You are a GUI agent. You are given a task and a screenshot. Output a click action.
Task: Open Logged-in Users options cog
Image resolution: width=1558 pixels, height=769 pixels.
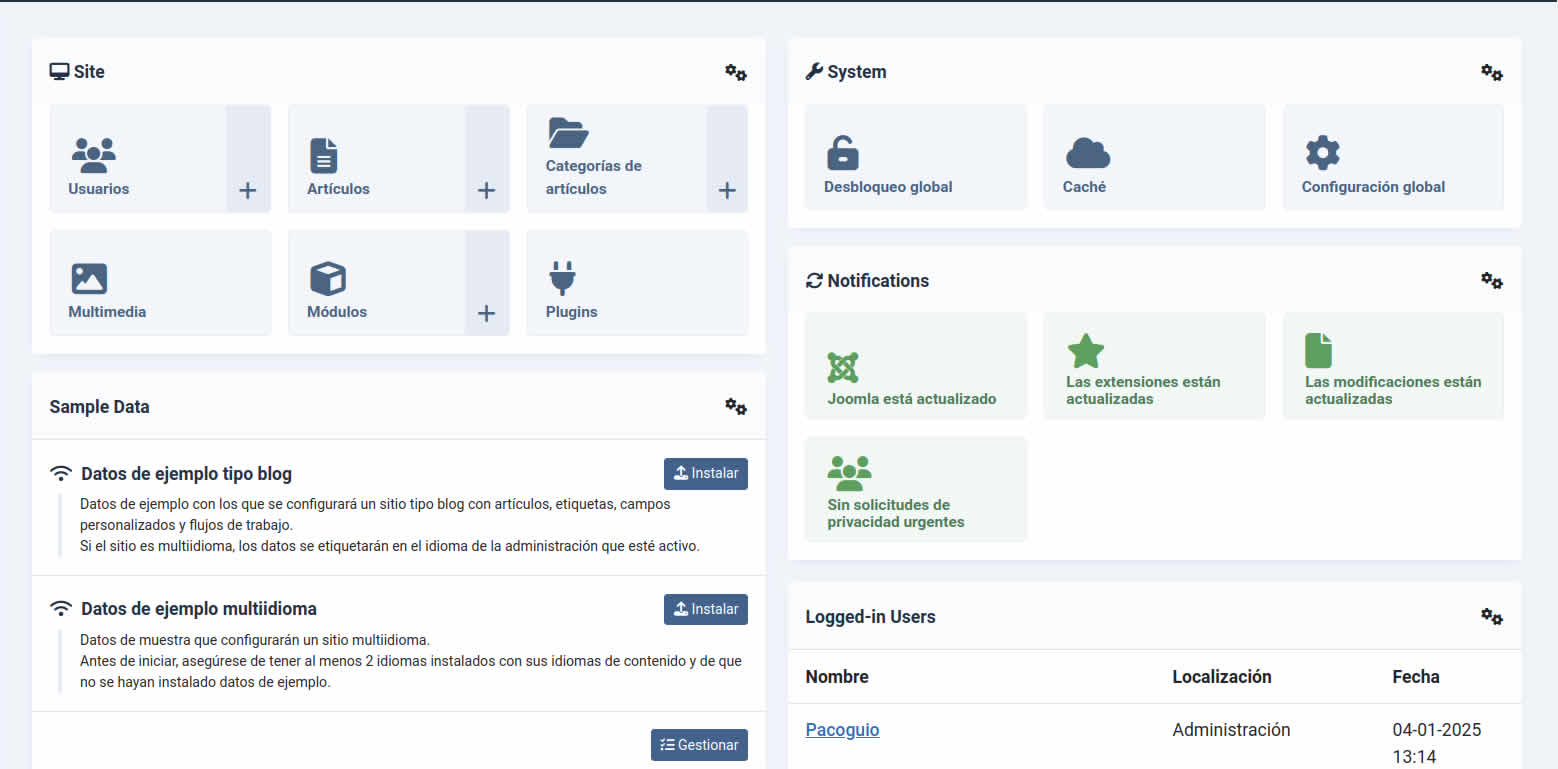coord(1492,617)
